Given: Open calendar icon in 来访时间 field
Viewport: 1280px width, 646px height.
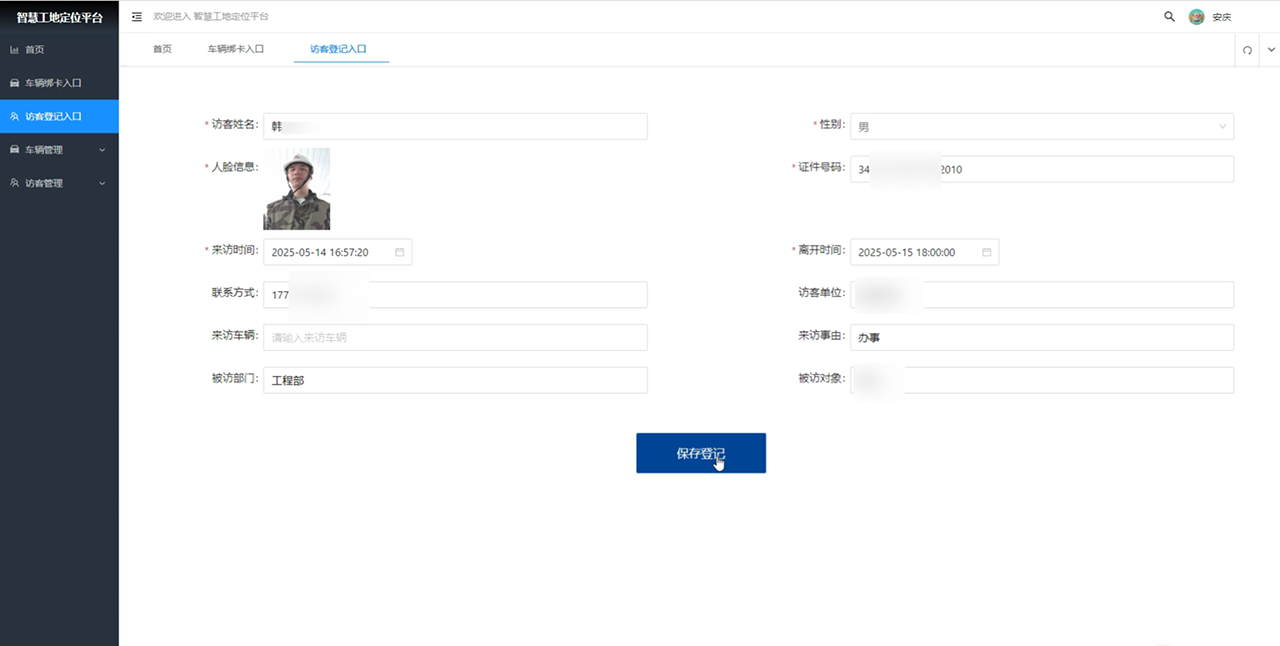Looking at the screenshot, I should click(x=399, y=252).
